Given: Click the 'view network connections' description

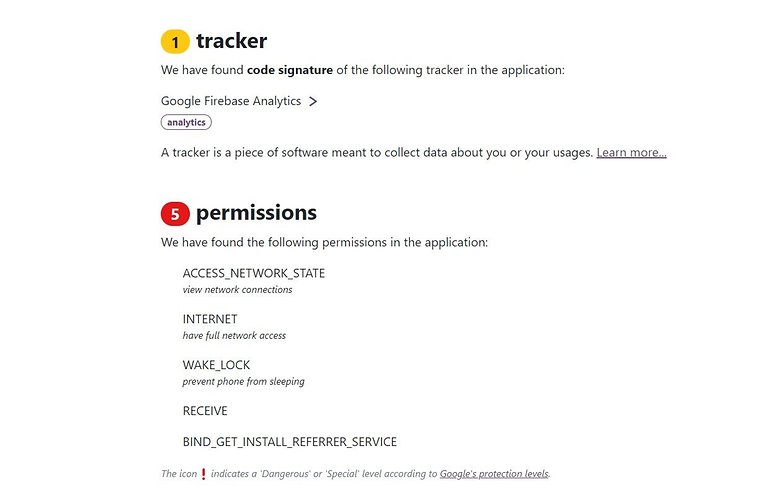Looking at the screenshot, I should click(237, 290).
